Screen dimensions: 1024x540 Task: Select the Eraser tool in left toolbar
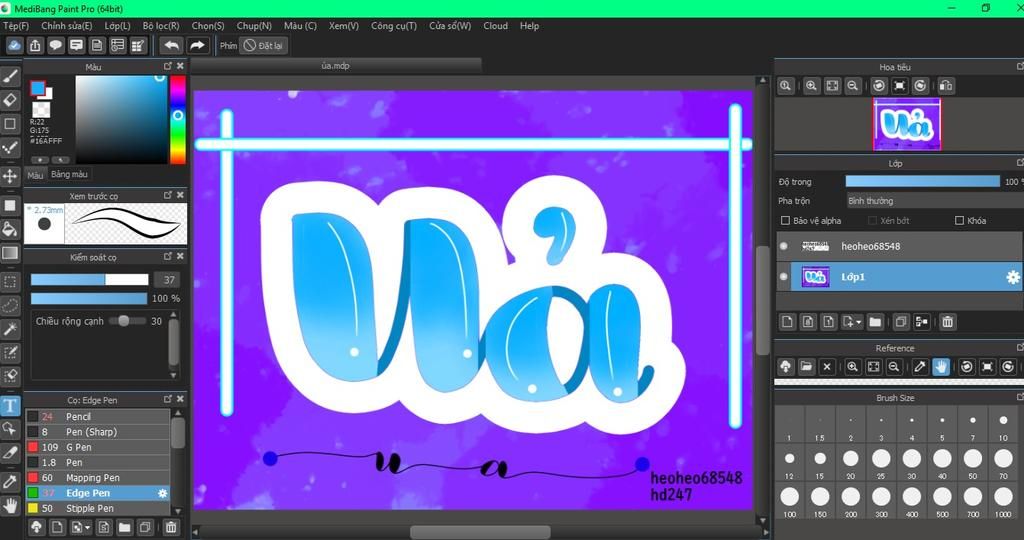pos(10,100)
